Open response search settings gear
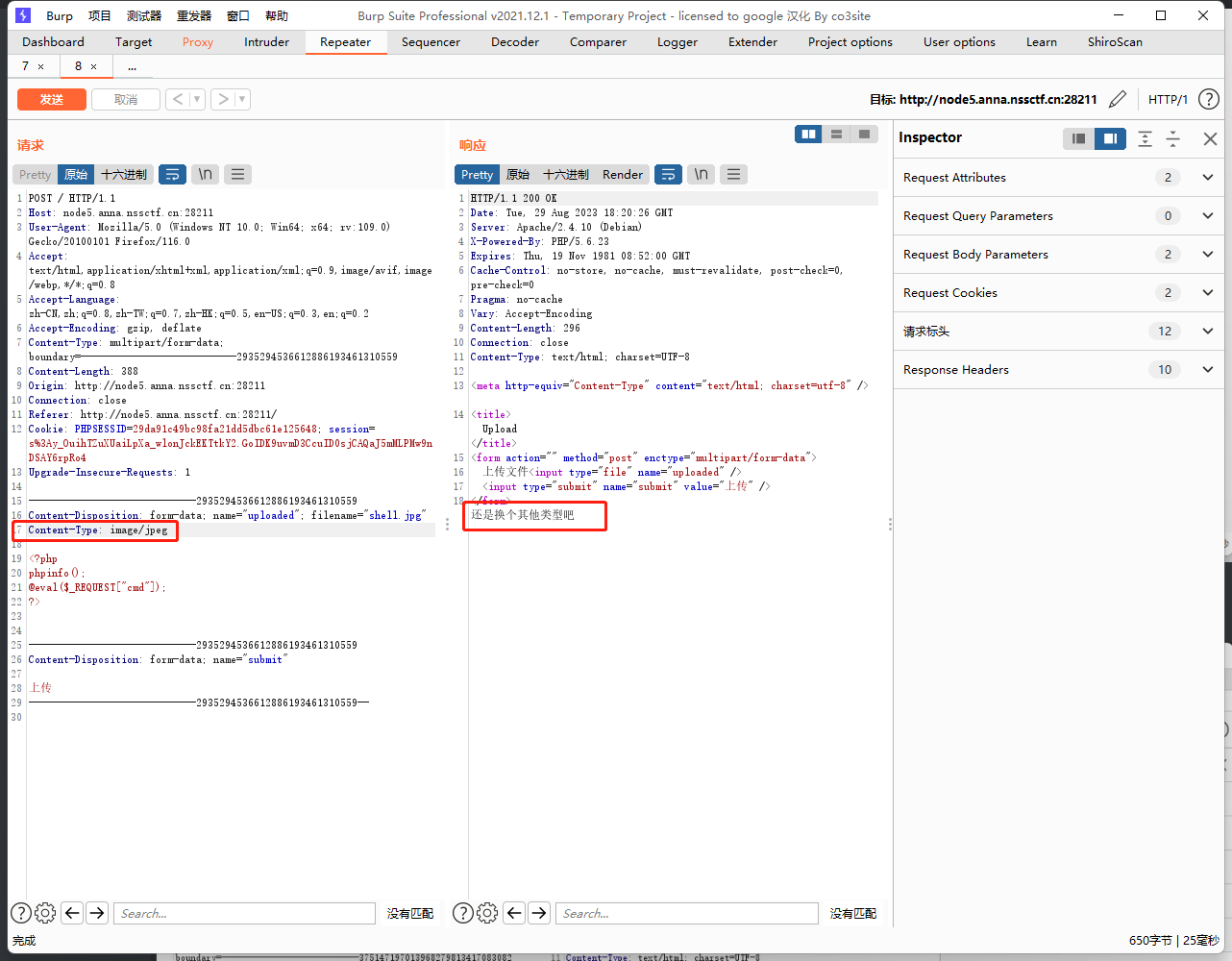This screenshot has height=961, width=1232. click(x=487, y=913)
